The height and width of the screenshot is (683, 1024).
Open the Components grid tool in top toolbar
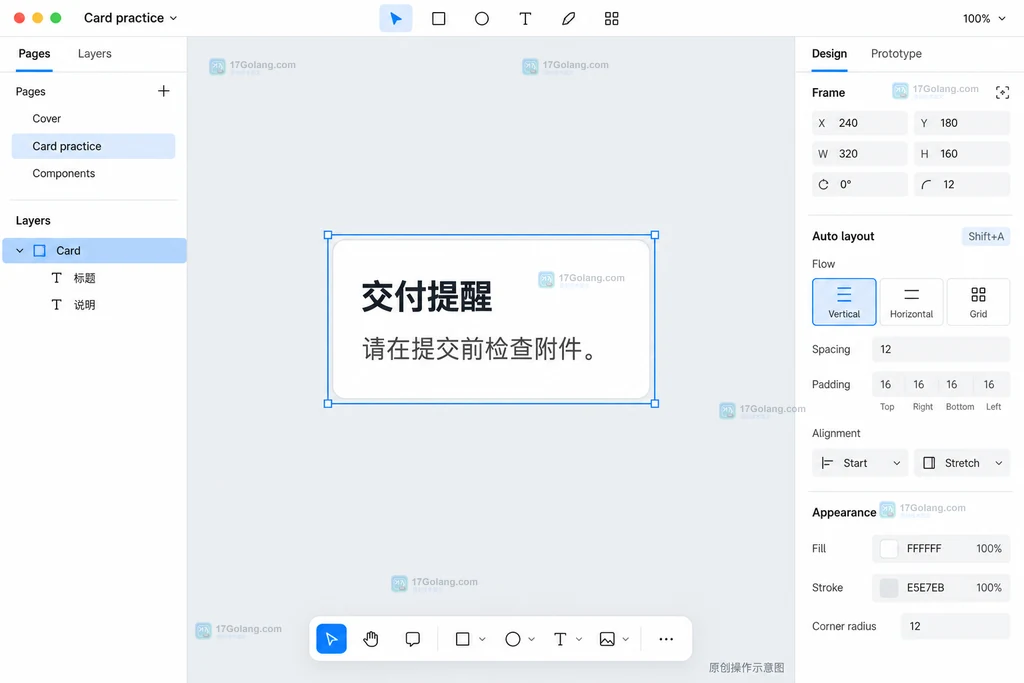(611, 18)
